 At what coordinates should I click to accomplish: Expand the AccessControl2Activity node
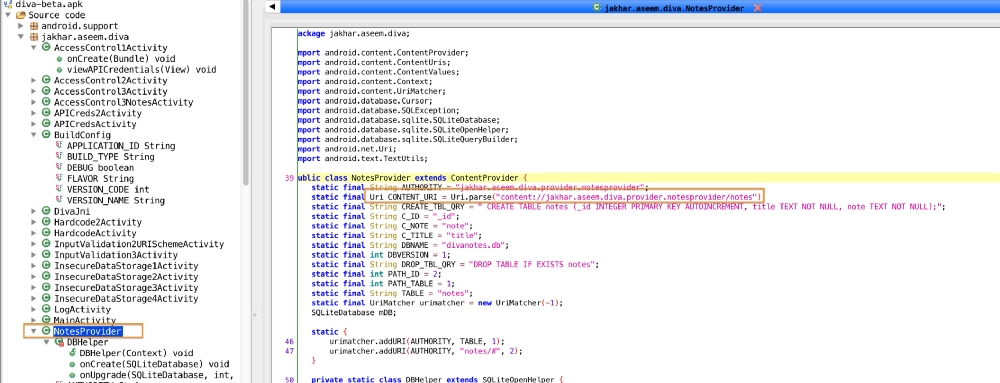click(x=34, y=81)
